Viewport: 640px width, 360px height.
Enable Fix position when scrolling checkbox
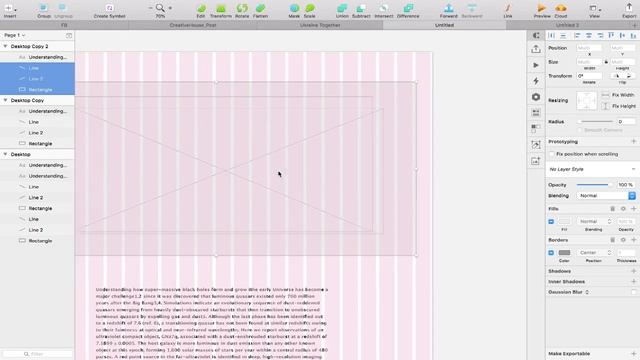pyautogui.click(x=552, y=154)
